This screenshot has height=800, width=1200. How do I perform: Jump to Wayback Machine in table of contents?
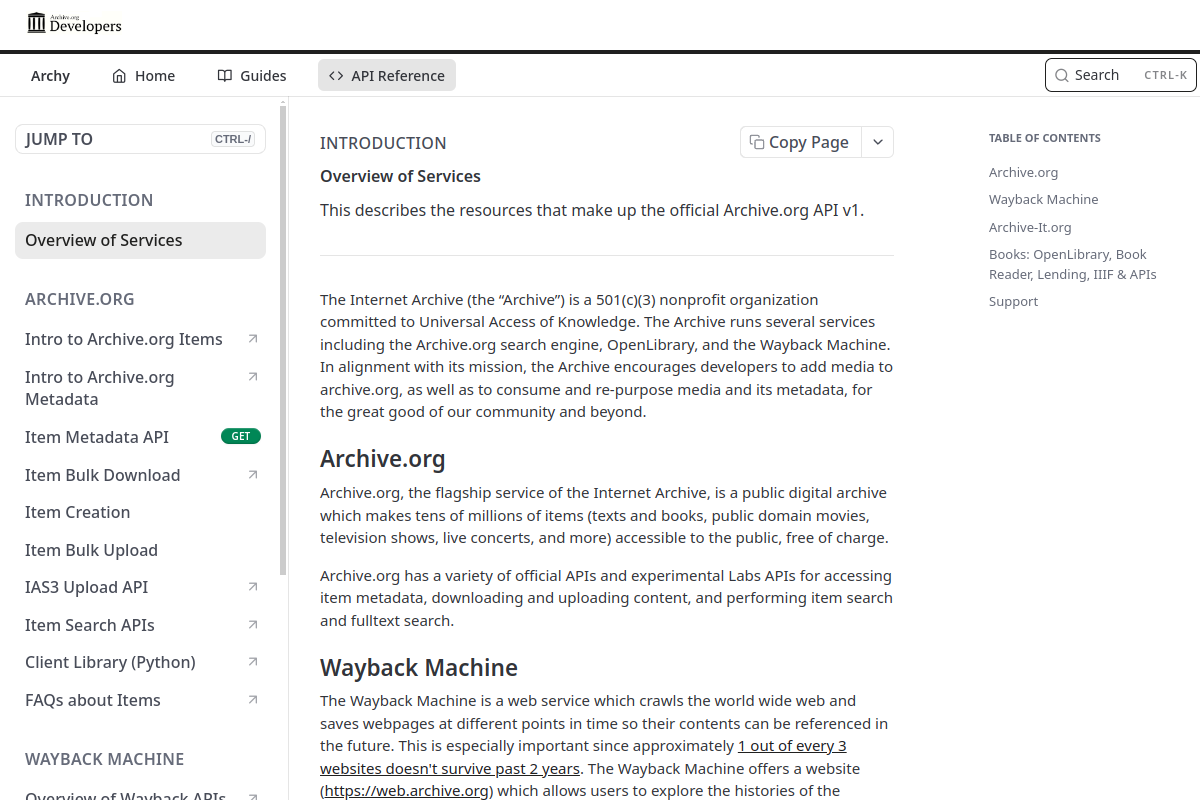pyautogui.click(x=1043, y=199)
